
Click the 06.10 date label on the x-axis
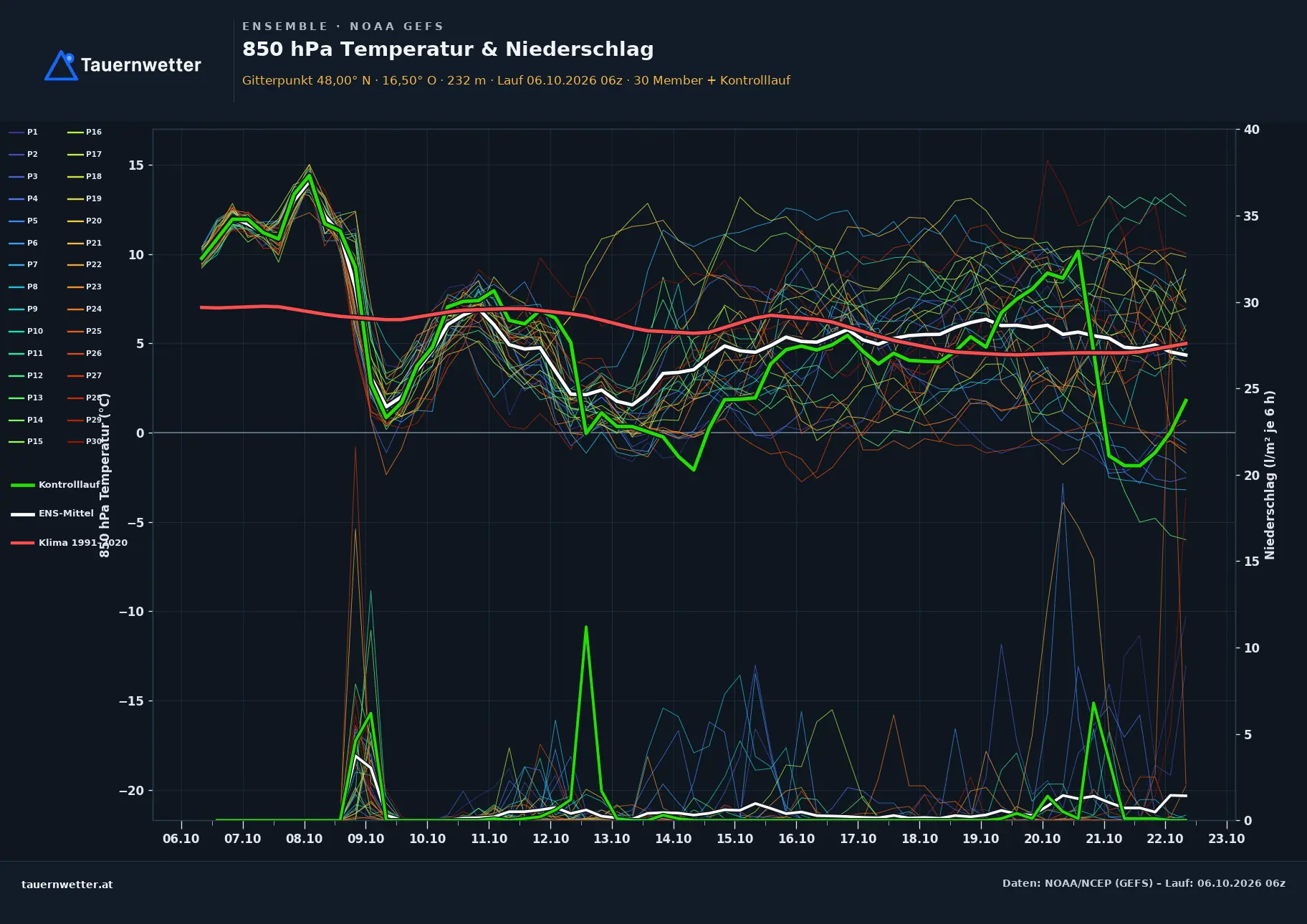181,839
